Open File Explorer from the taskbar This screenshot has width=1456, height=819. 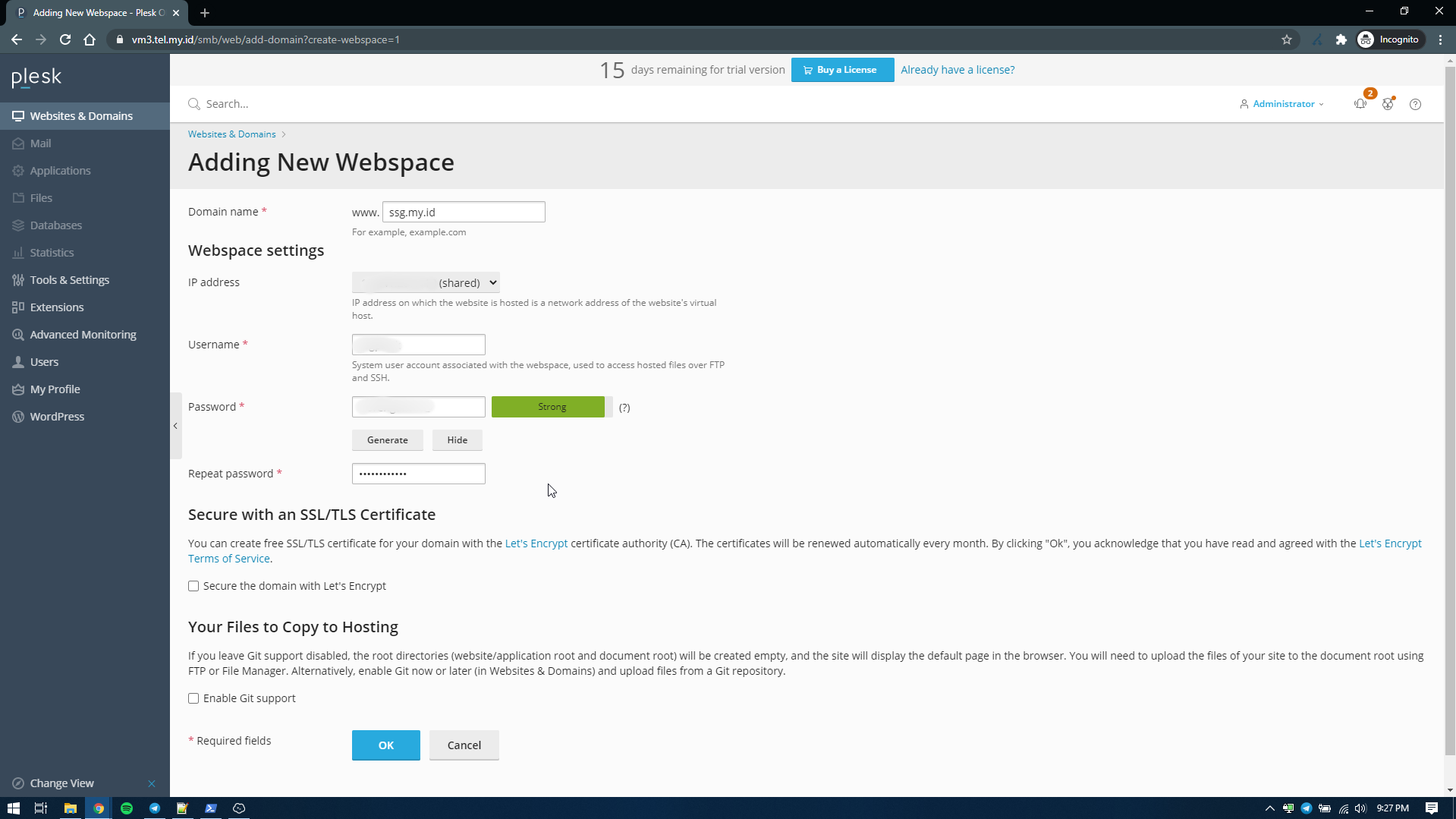tap(71, 808)
